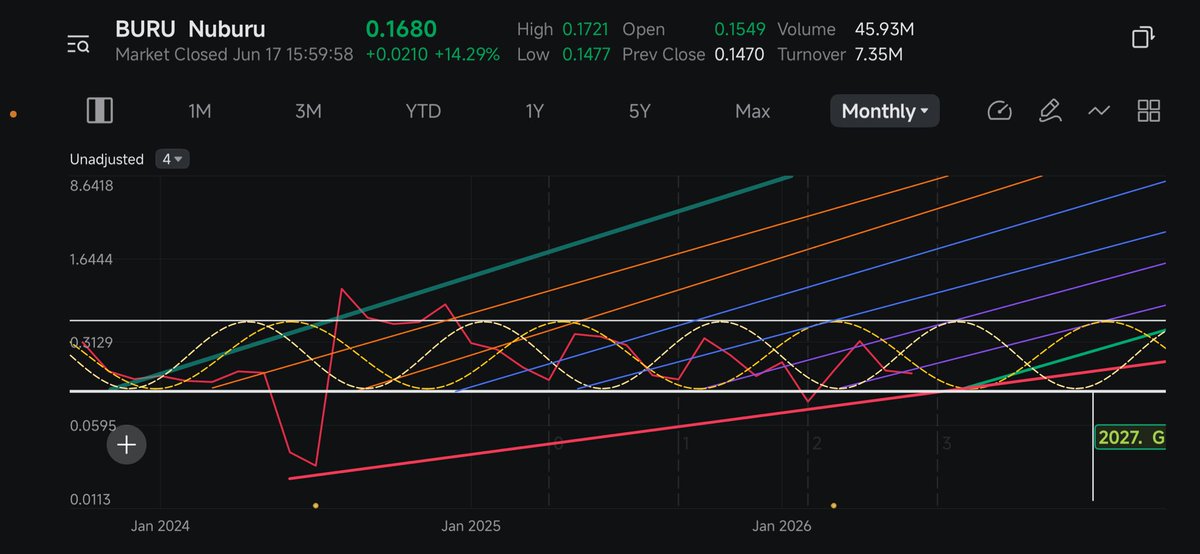
Task: Select the 3M time range
Action: (308, 111)
